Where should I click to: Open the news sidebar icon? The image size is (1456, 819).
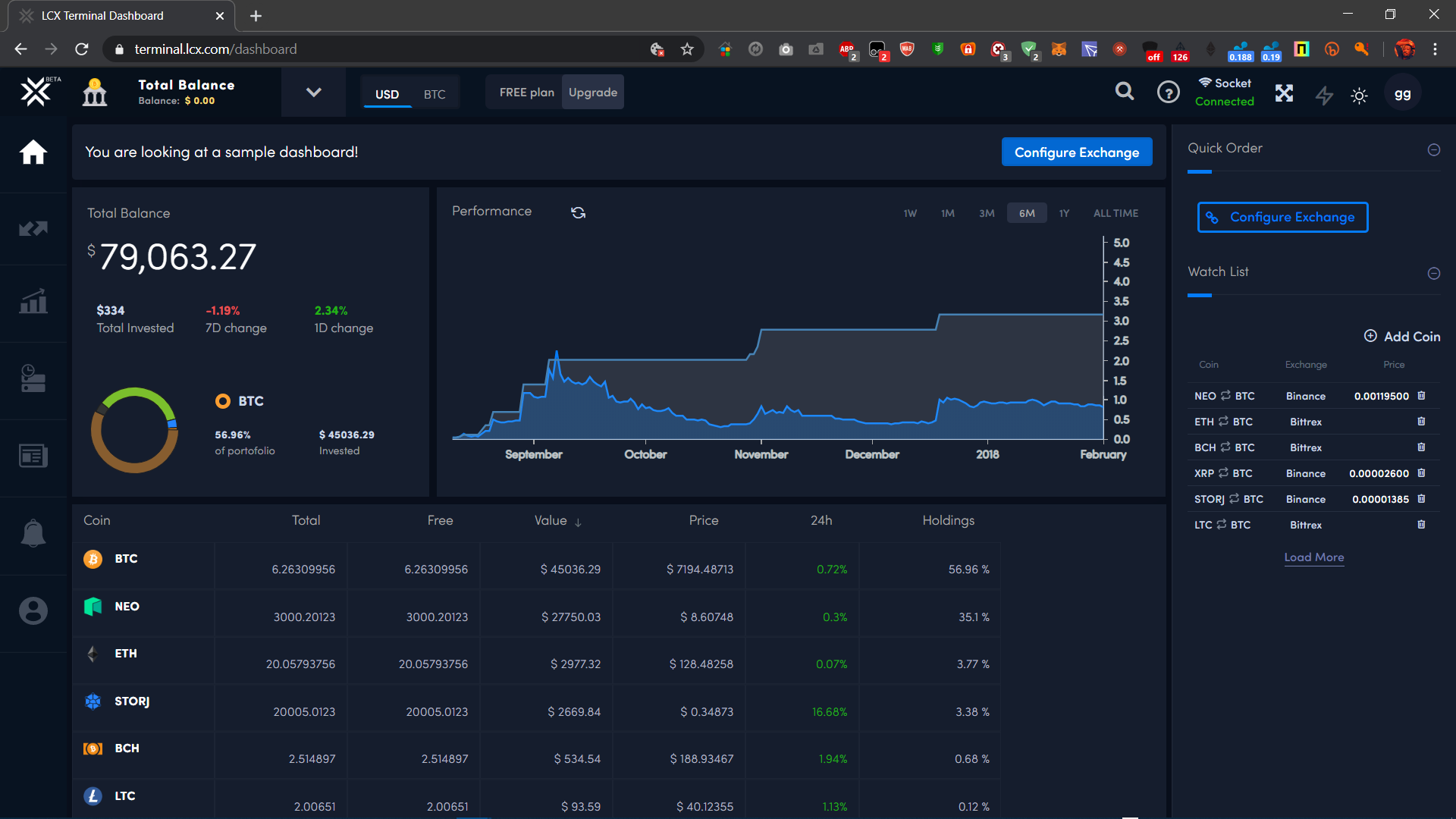33,456
